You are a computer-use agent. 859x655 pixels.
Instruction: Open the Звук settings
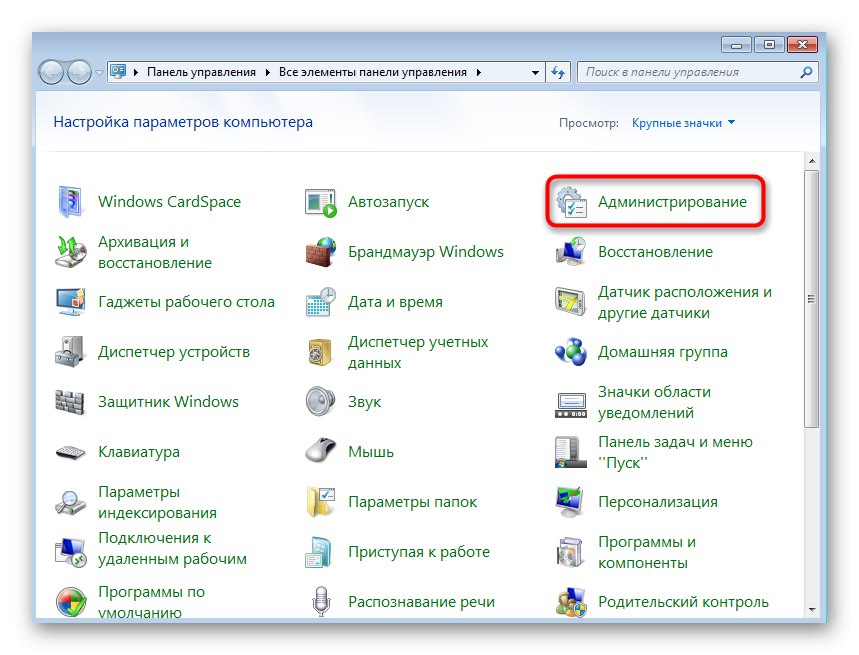pyautogui.click(x=365, y=401)
